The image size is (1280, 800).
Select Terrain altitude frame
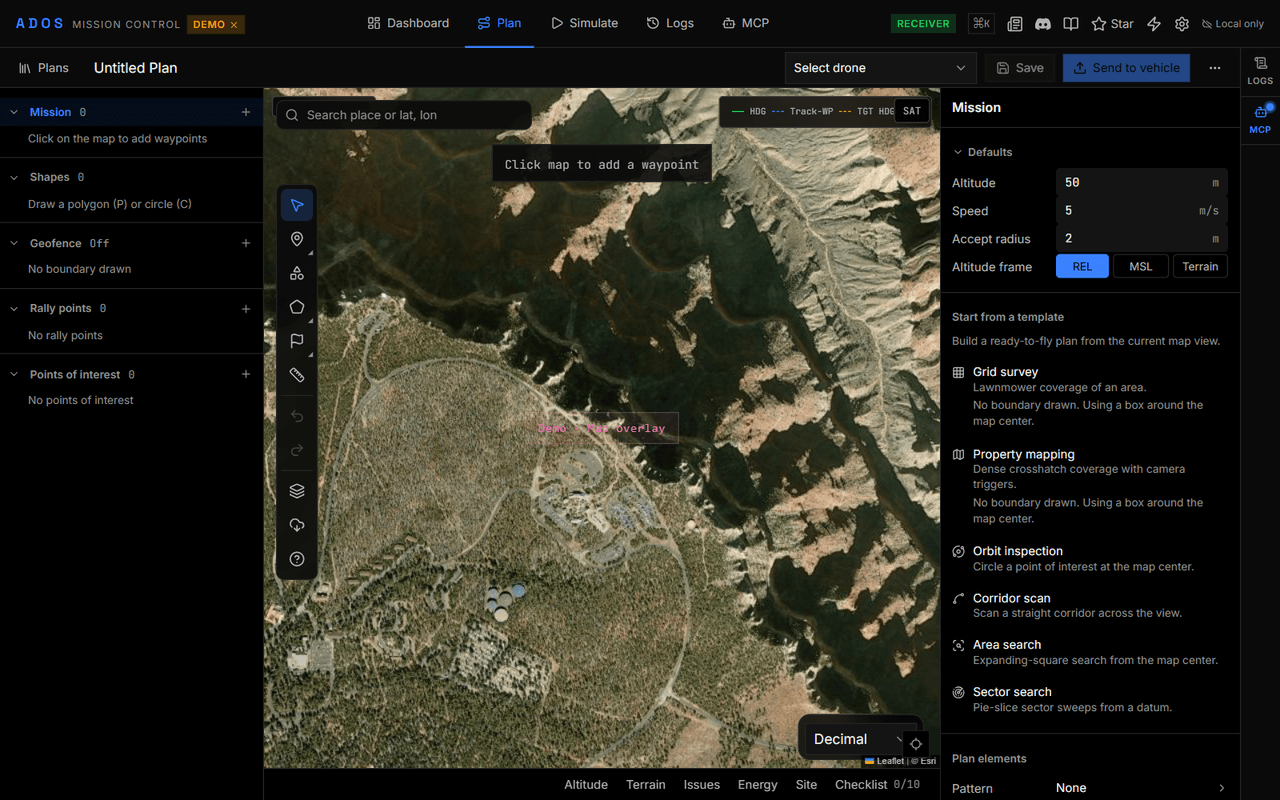(x=1200, y=266)
